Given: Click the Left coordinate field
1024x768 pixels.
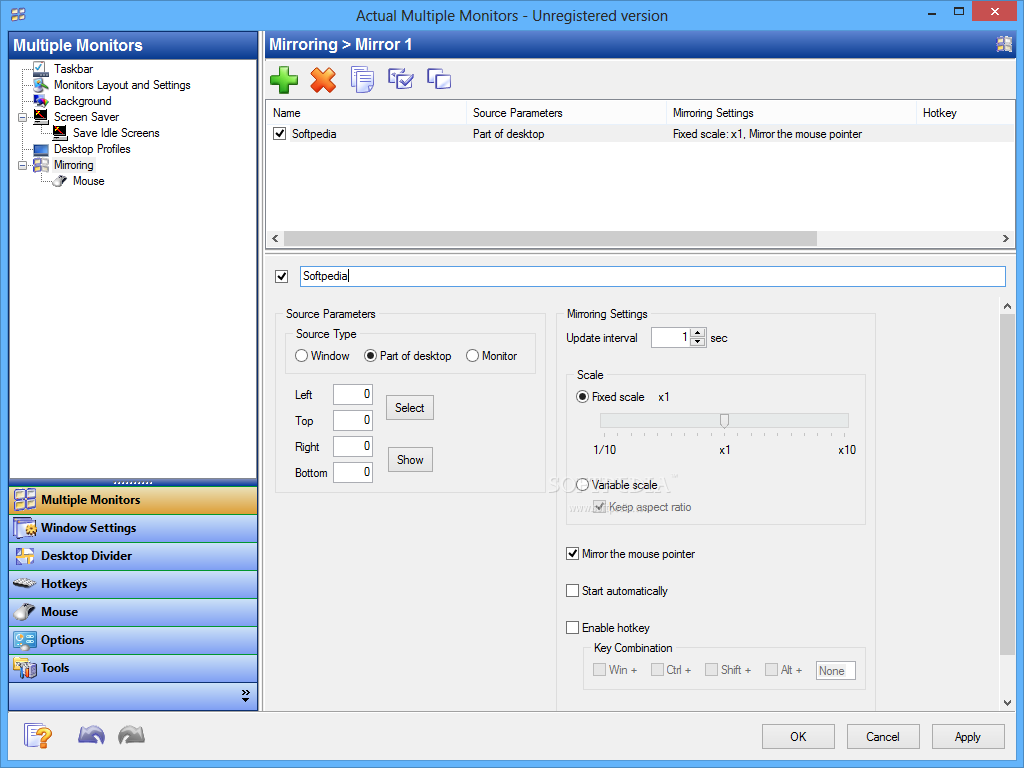Looking at the screenshot, I should click(353, 394).
